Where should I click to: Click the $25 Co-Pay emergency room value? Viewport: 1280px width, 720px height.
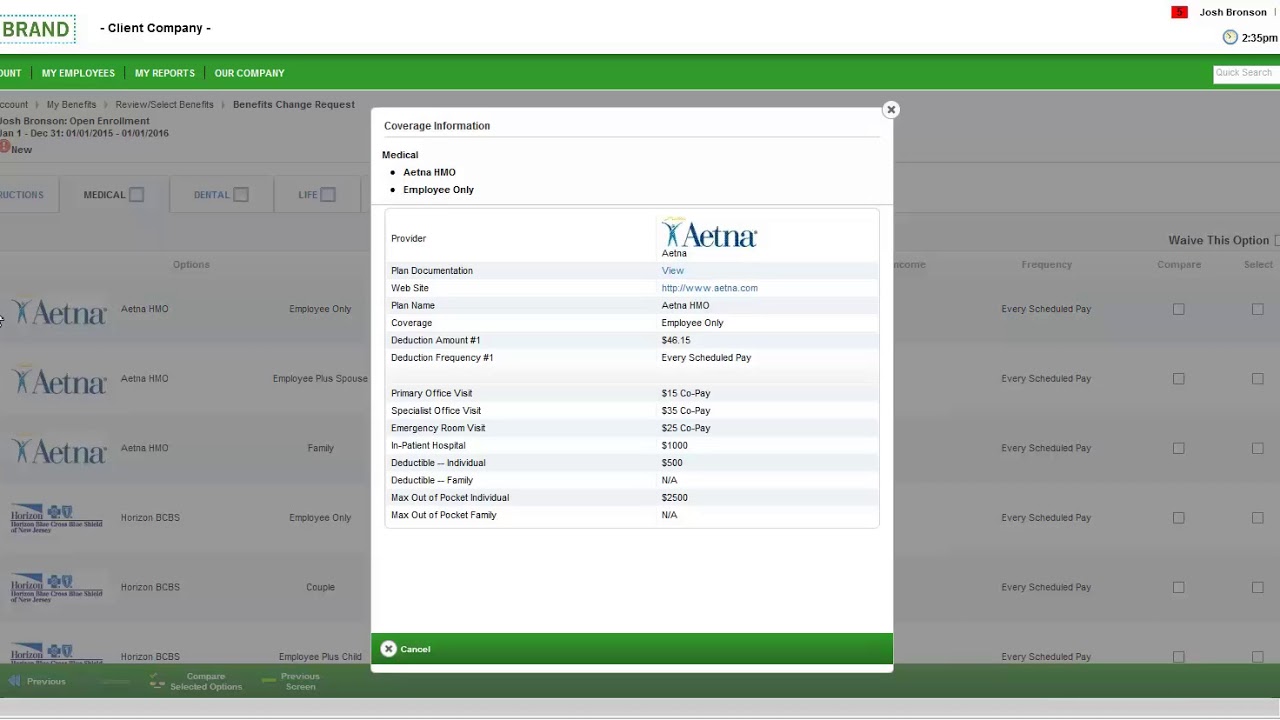[x=686, y=428]
